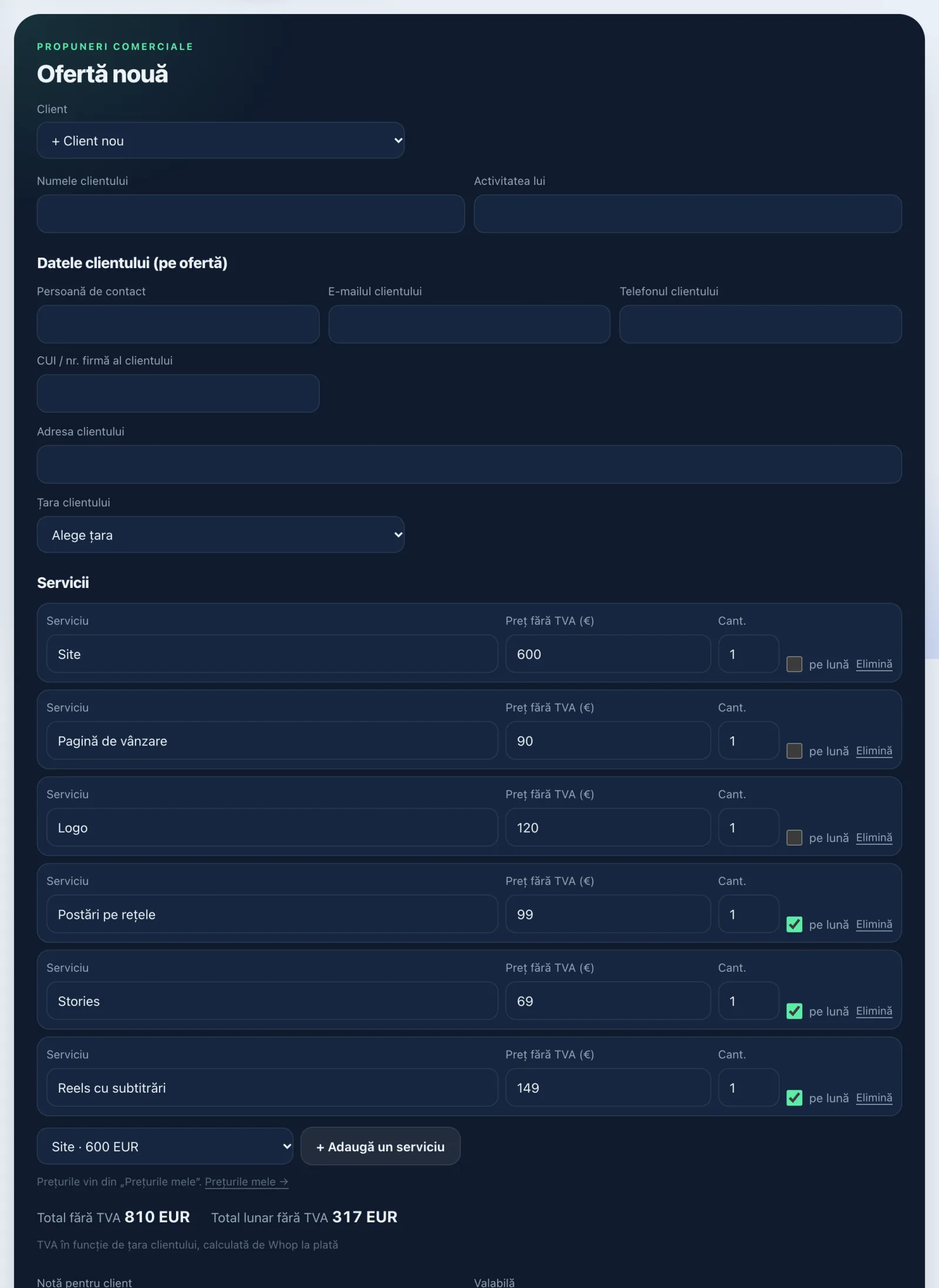Click Elimină for Reels cu subtitrări
939x1288 pixels.
(874, 1098)
